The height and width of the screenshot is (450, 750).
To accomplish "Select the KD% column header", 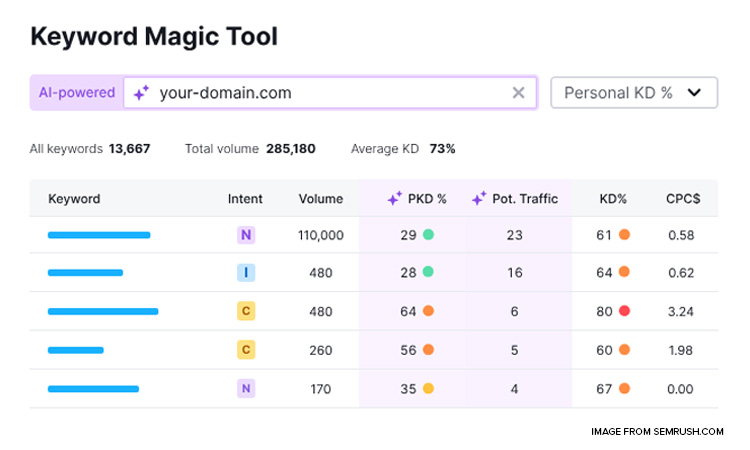I will [x=612, y=199].
